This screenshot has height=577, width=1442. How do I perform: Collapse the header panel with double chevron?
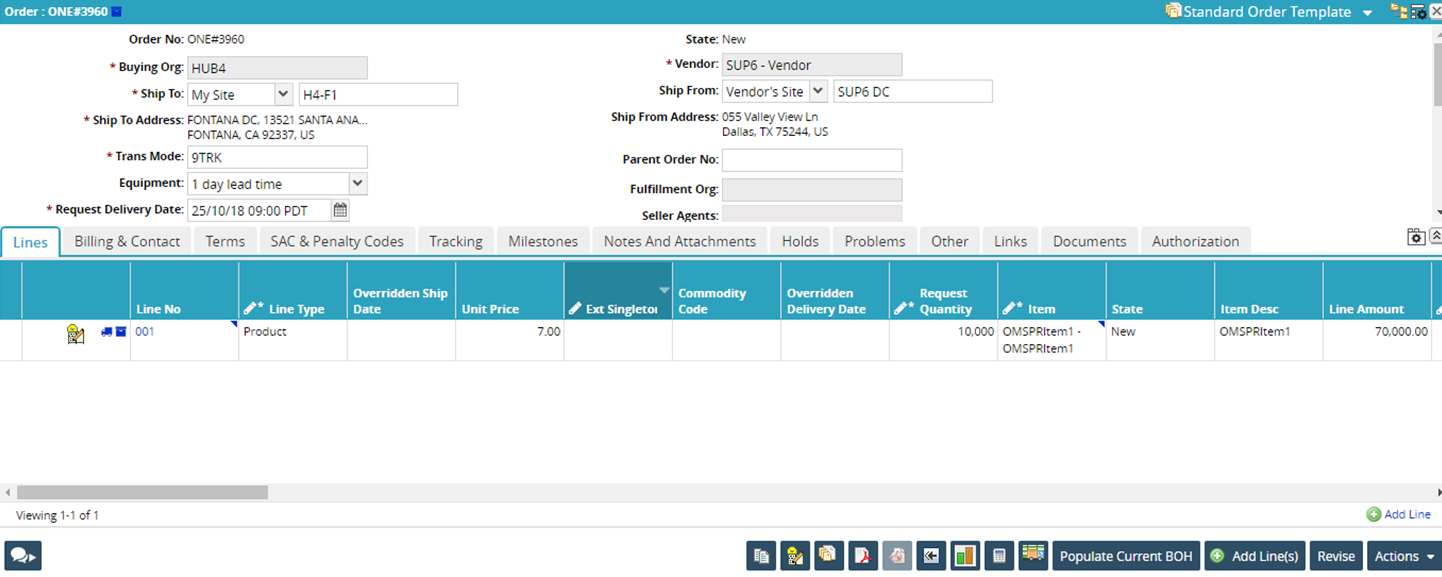[x=1435, y=236]
